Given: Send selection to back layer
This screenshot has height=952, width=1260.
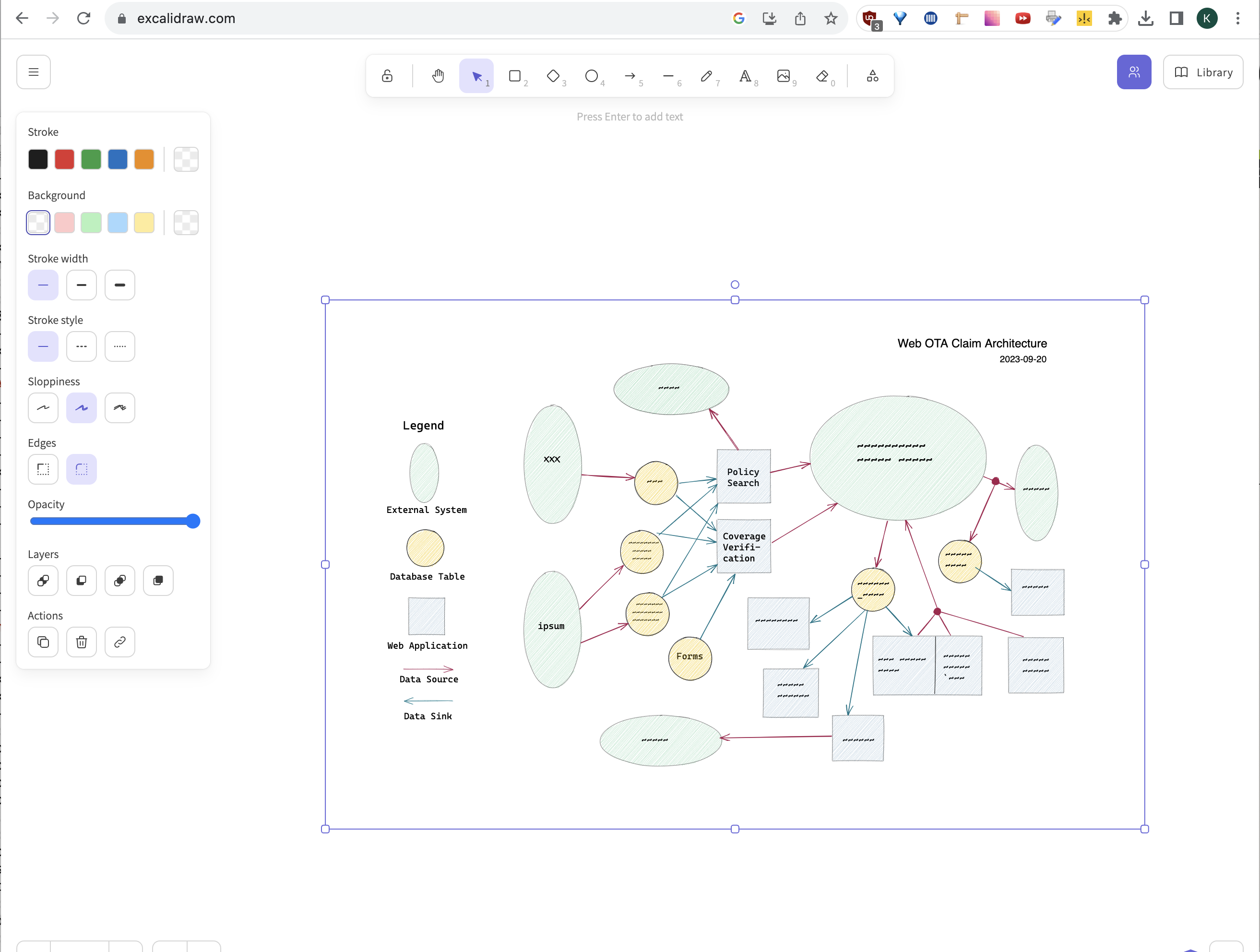Looking at the screenshot, I should point(43,581).
